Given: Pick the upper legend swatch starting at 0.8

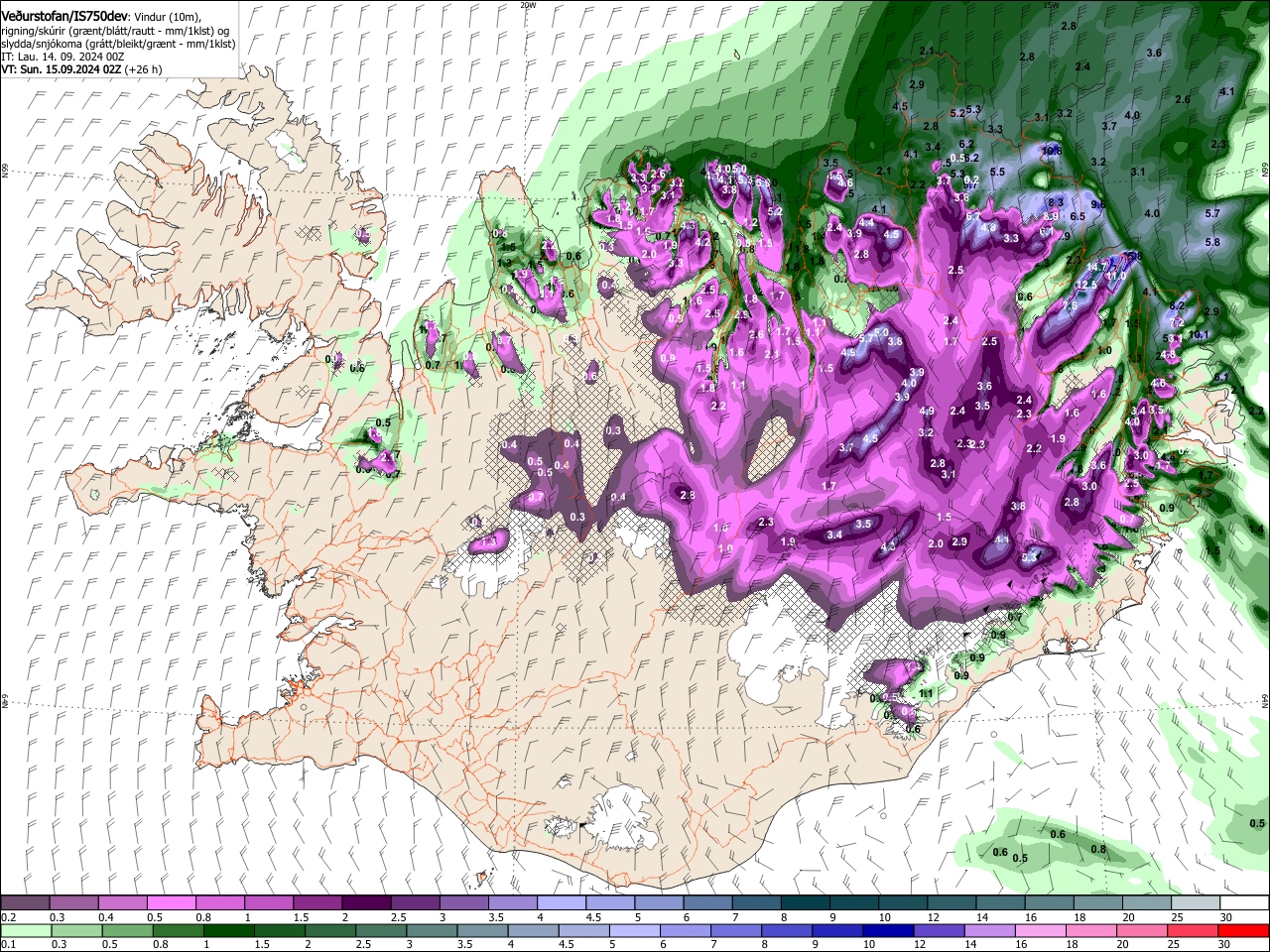Looking at the screenshot, I should point(219,903).
